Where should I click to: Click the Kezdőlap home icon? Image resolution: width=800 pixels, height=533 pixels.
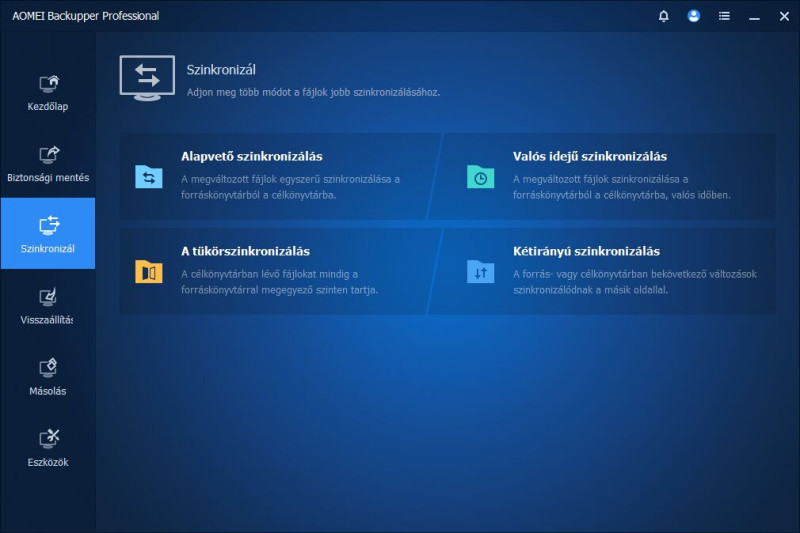point(48,84)
